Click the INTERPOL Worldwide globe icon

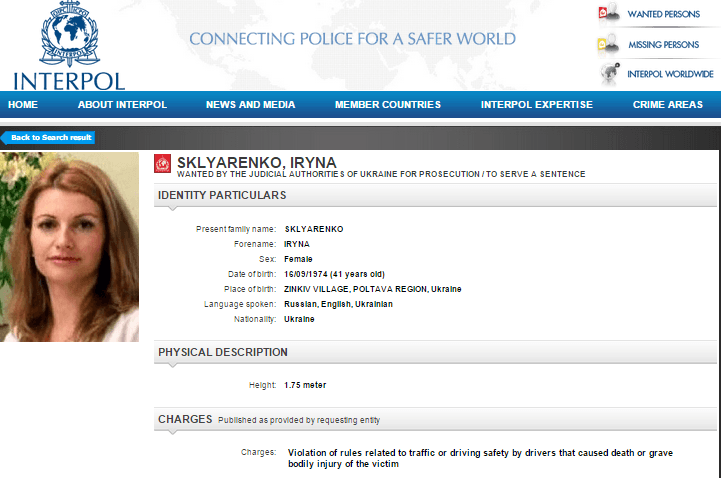(x=608, y=74)
